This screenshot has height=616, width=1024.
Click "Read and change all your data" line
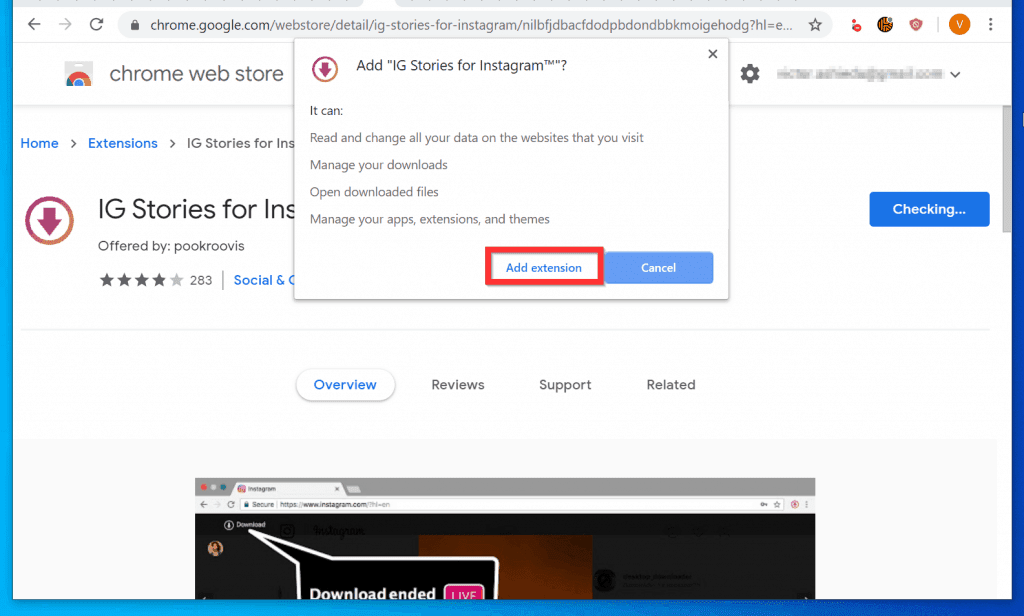coord(477,138)
